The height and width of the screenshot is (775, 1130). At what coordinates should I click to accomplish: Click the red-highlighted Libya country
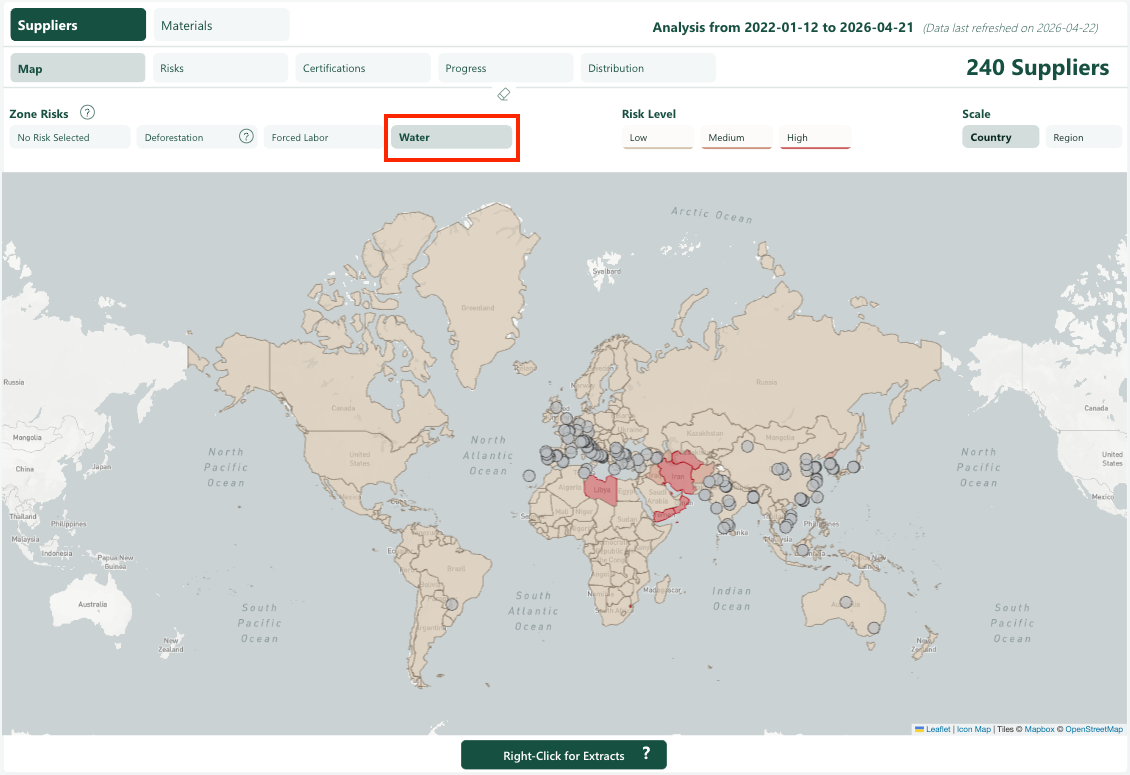click(x=601, y=490)
